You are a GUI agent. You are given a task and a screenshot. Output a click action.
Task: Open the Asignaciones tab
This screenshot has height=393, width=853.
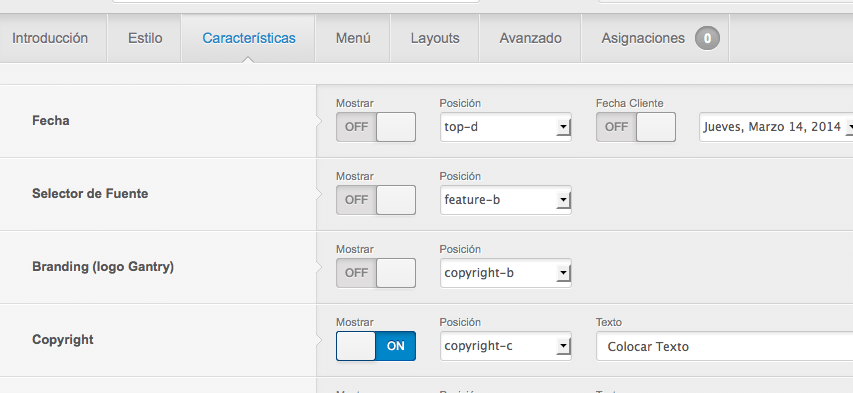656,38
